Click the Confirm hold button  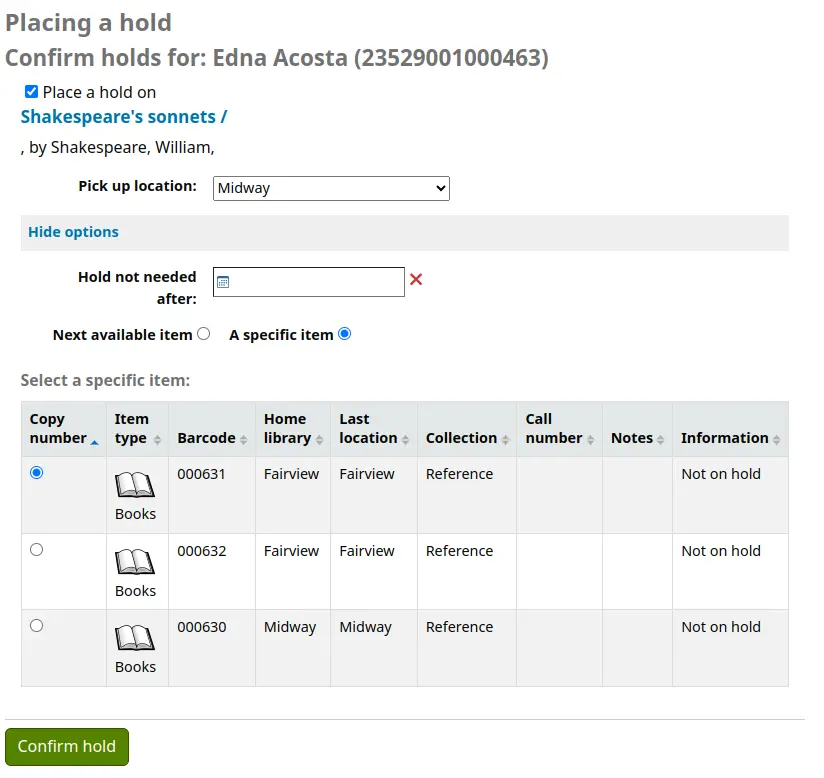[x=67, y=746]
